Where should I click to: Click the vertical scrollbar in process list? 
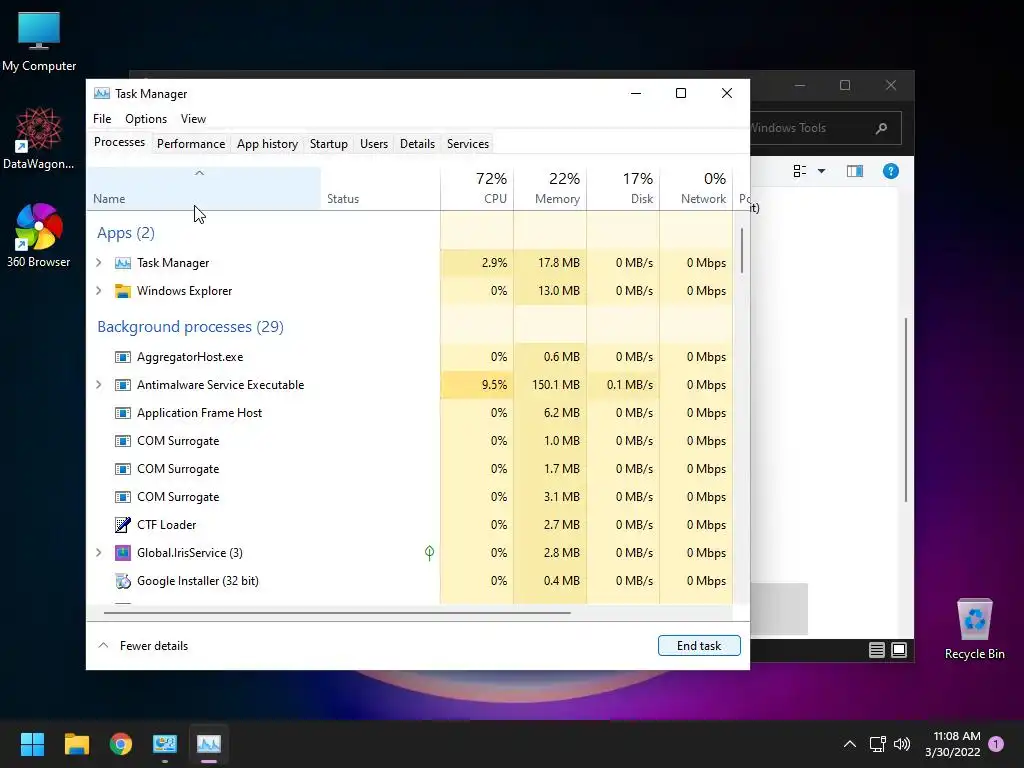(742, 250)
